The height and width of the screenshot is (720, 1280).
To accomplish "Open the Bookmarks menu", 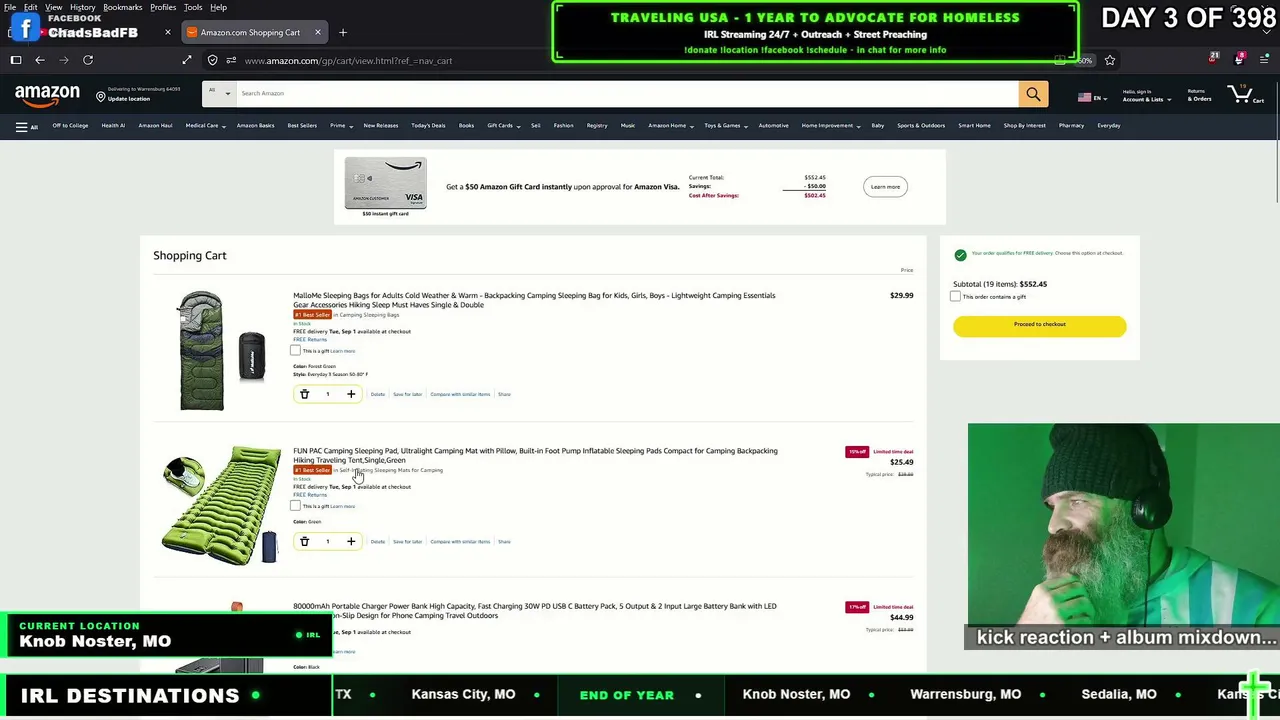I will pyautogui.click(x=123, y=7).
